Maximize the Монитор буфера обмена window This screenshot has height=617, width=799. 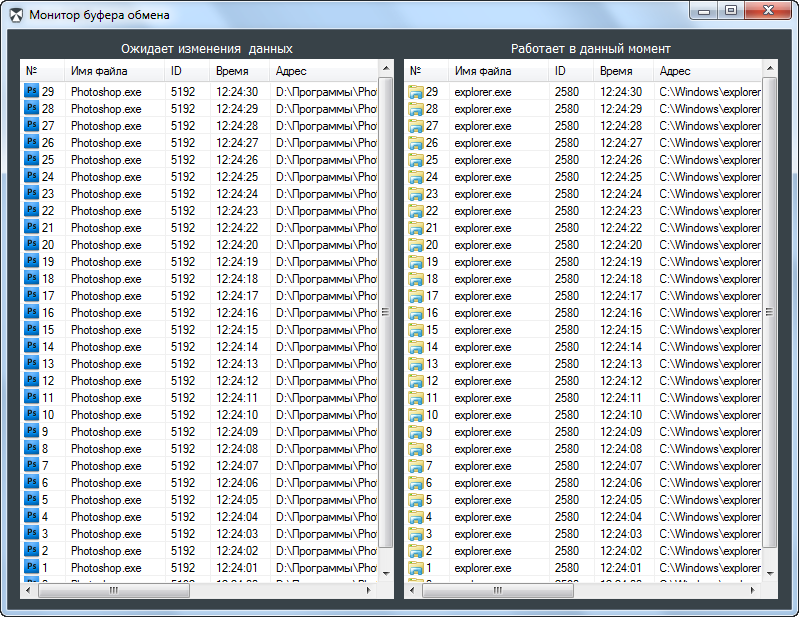(x=731, y=10)
